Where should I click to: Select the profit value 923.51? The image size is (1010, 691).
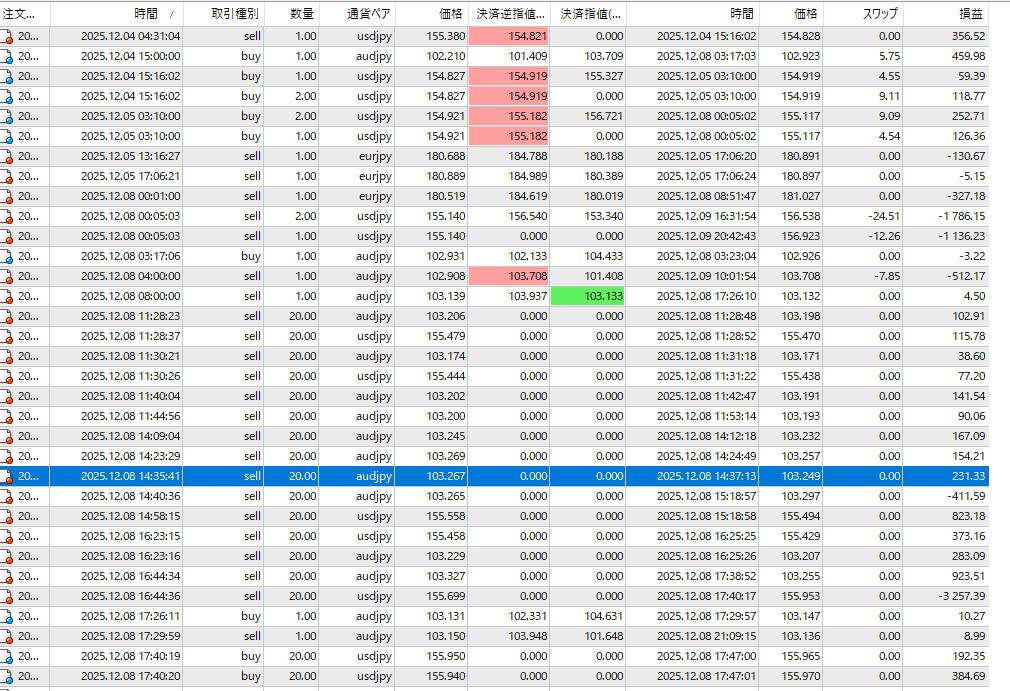968,576
